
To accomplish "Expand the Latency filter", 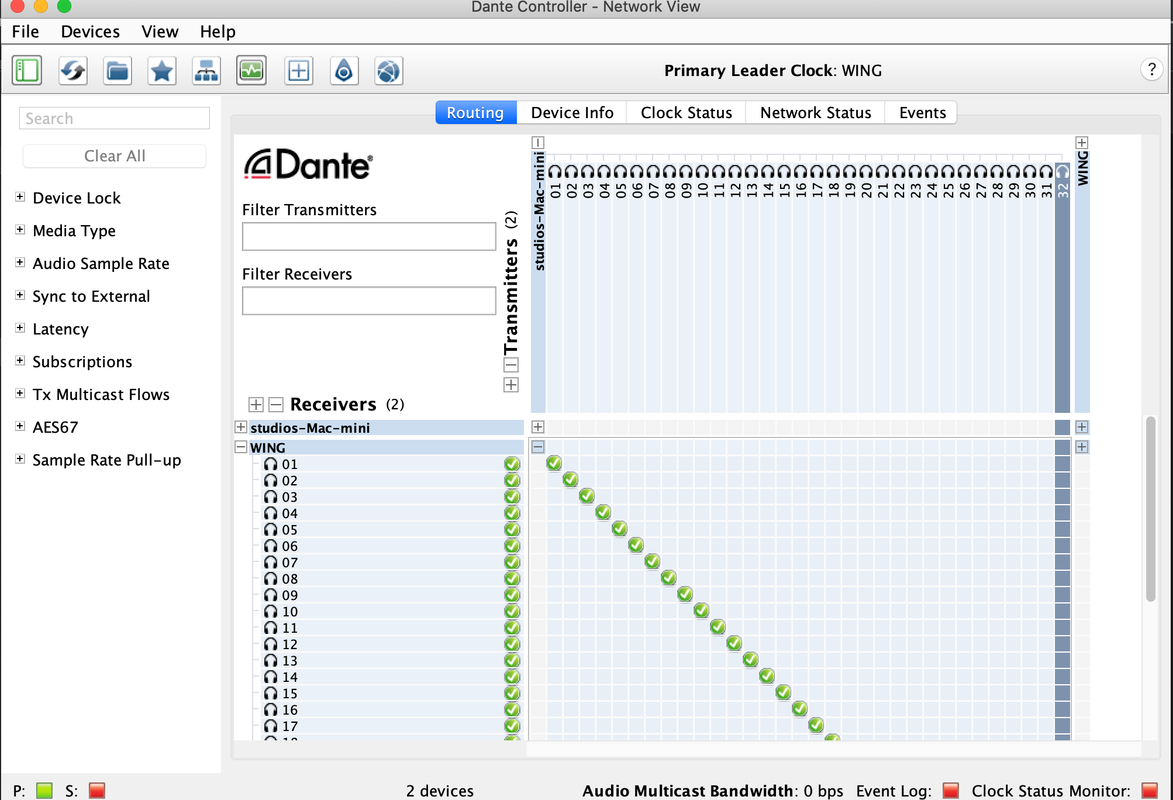I will 20,328.
